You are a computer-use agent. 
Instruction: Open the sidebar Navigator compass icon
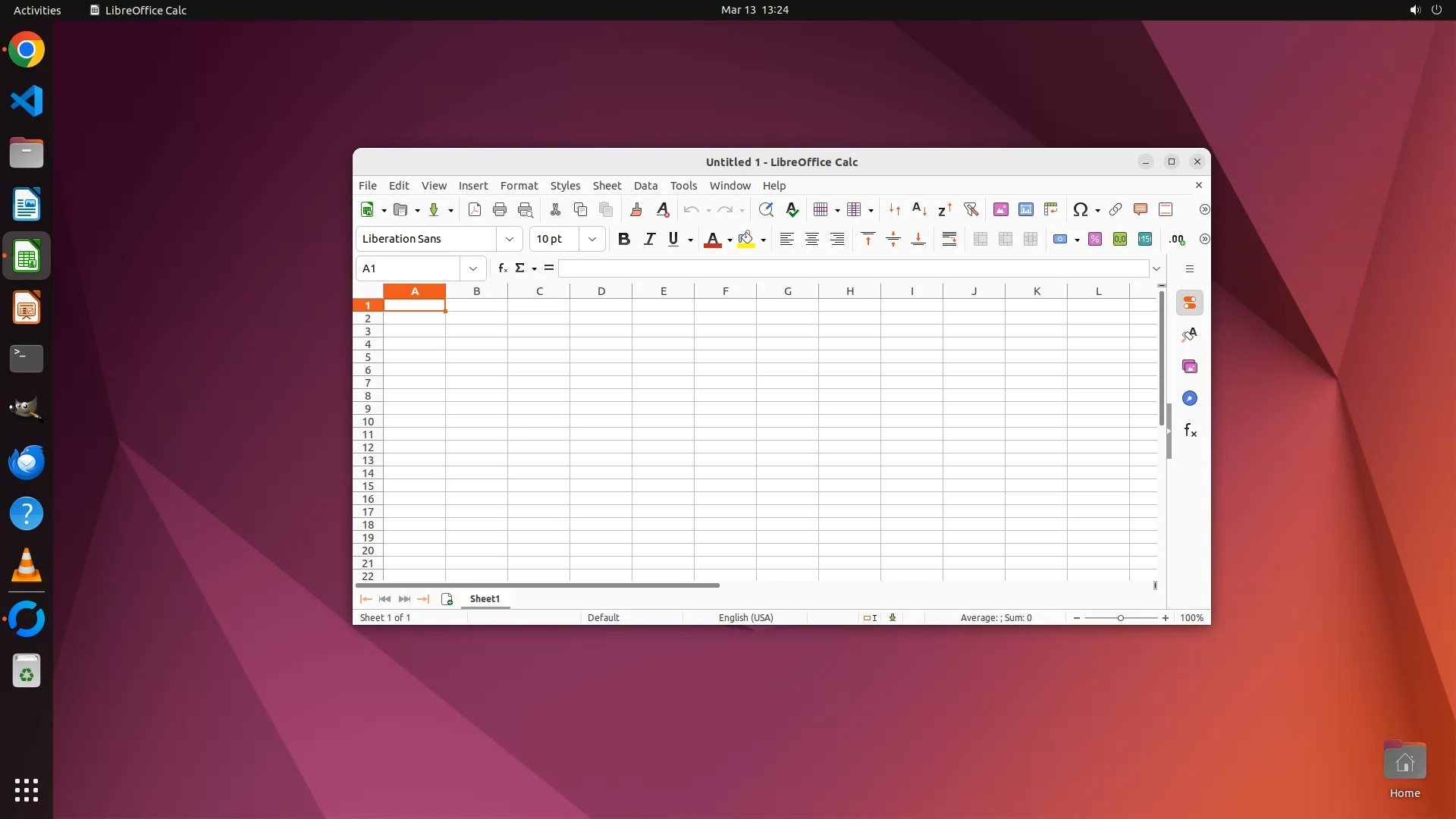1190,398
